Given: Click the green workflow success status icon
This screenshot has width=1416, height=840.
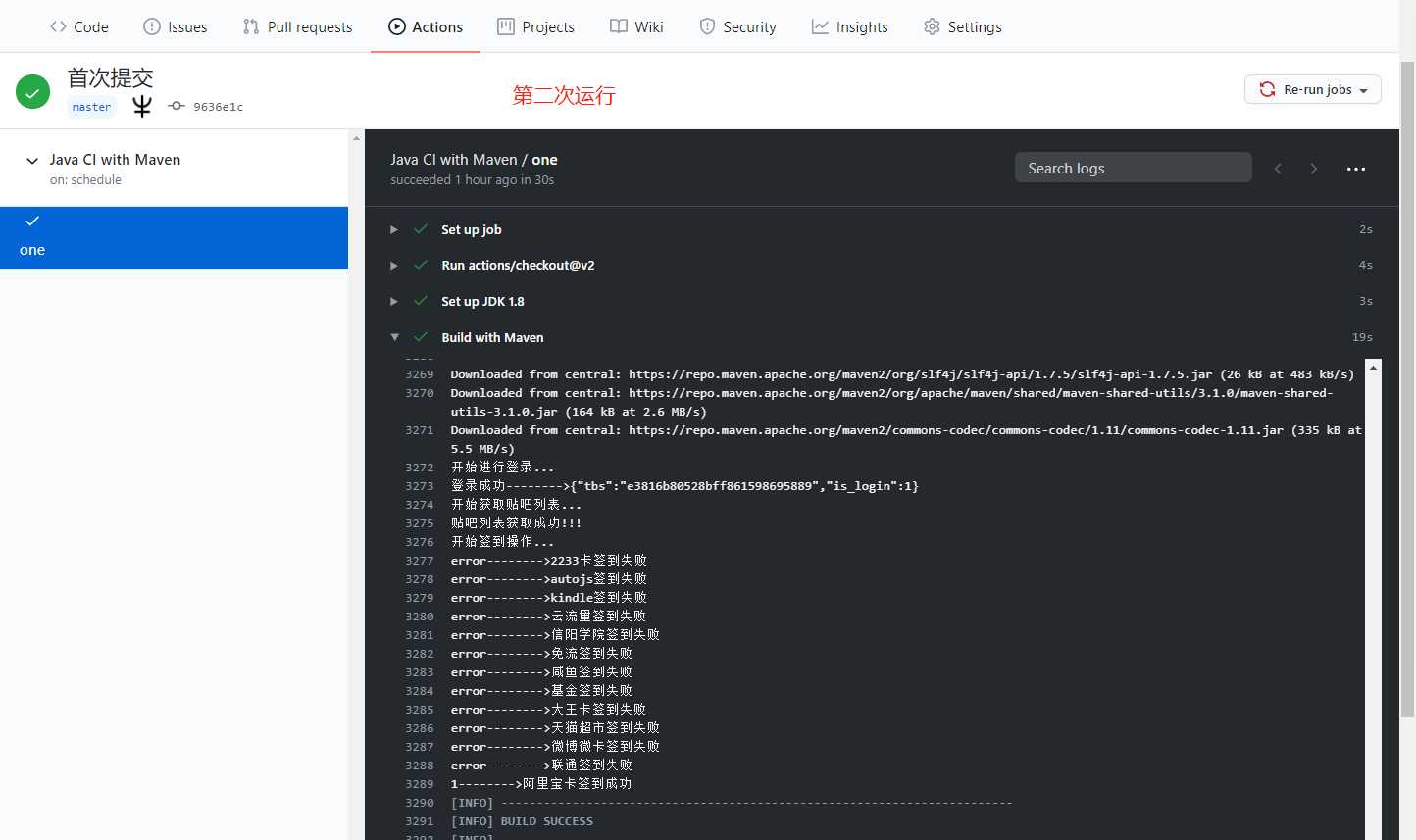Looking at the screenshot, I should tap(32, 92).
